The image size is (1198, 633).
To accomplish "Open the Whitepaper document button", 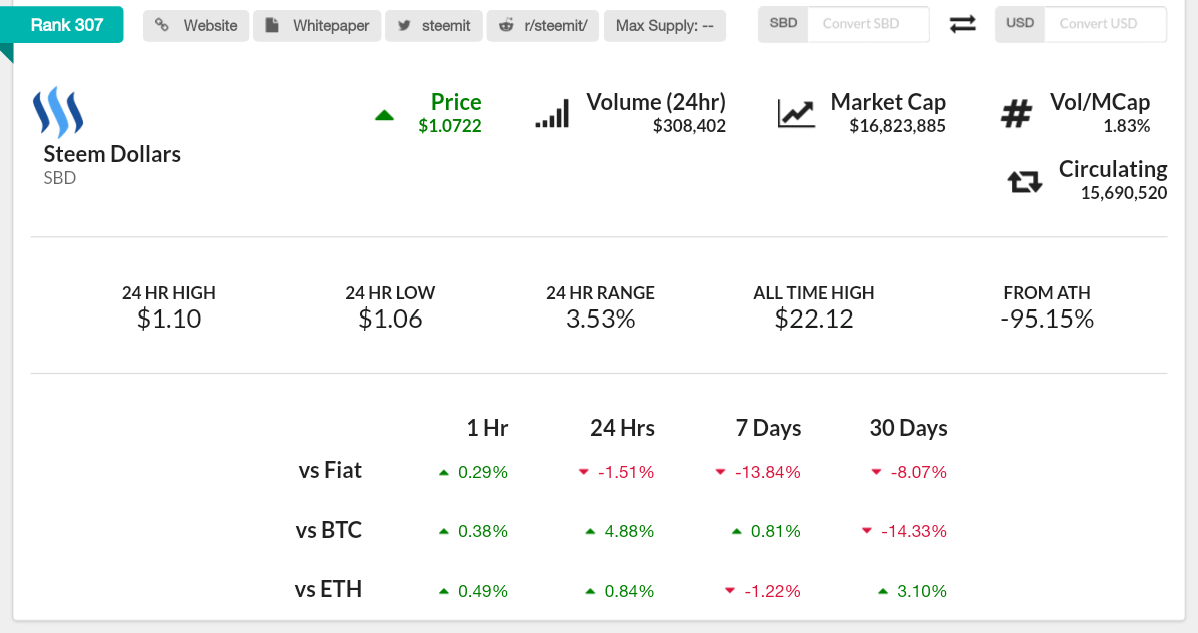I will 317,25.
